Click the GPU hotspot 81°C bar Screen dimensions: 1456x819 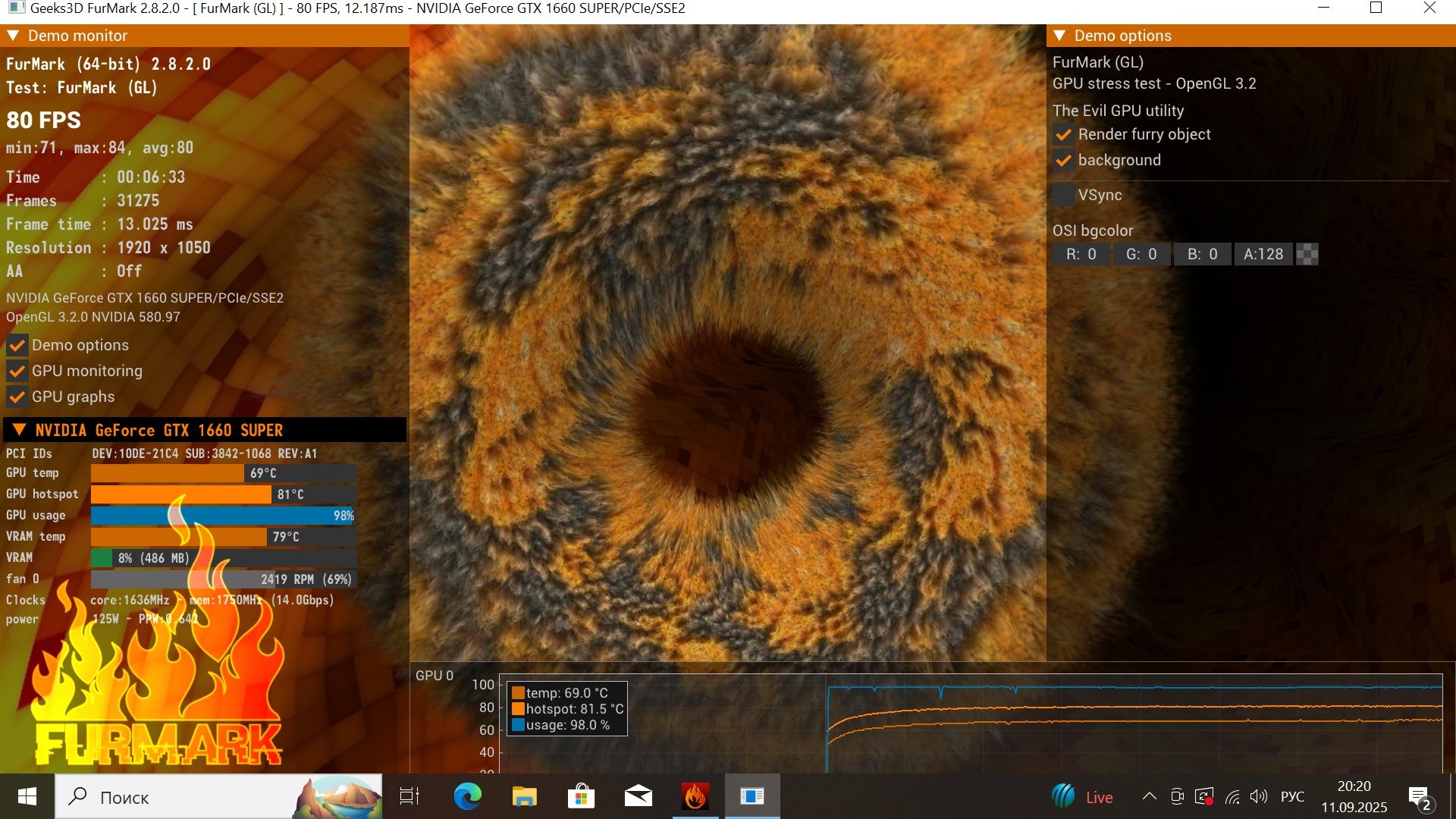(x=224, y=494)
